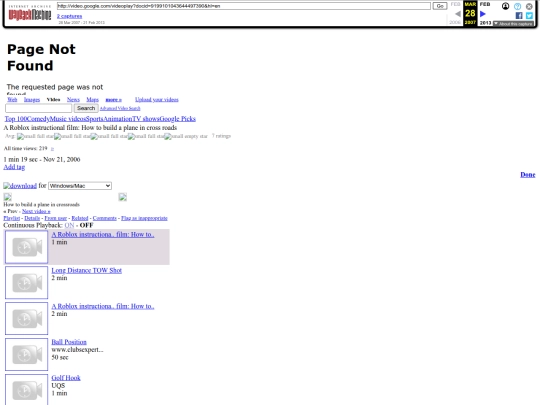This screenshot has width=540, height=405.
Task: Focus the Wayback URL address field
Action: pos(243,6)
